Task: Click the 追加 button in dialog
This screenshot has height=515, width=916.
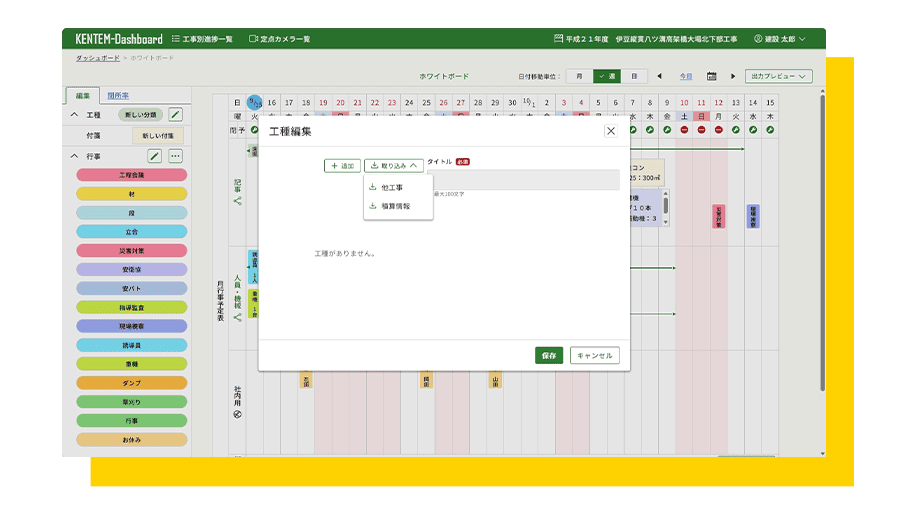Action: click(x=342, y=166)
